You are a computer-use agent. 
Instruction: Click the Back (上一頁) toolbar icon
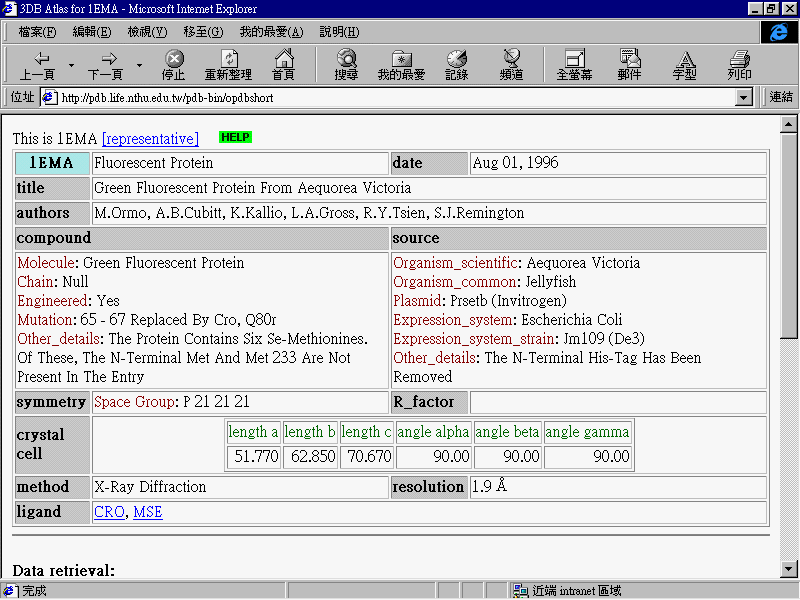[x=38, y=65]
